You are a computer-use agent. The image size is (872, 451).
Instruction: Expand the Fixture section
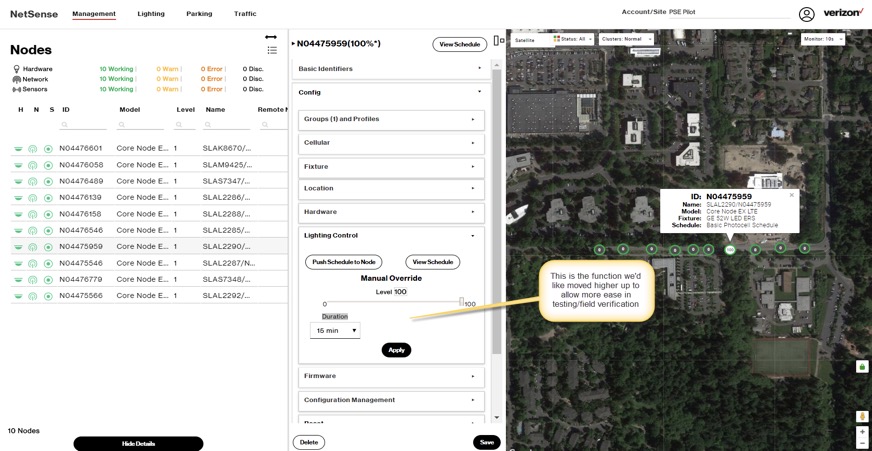(x=392, y=166)
